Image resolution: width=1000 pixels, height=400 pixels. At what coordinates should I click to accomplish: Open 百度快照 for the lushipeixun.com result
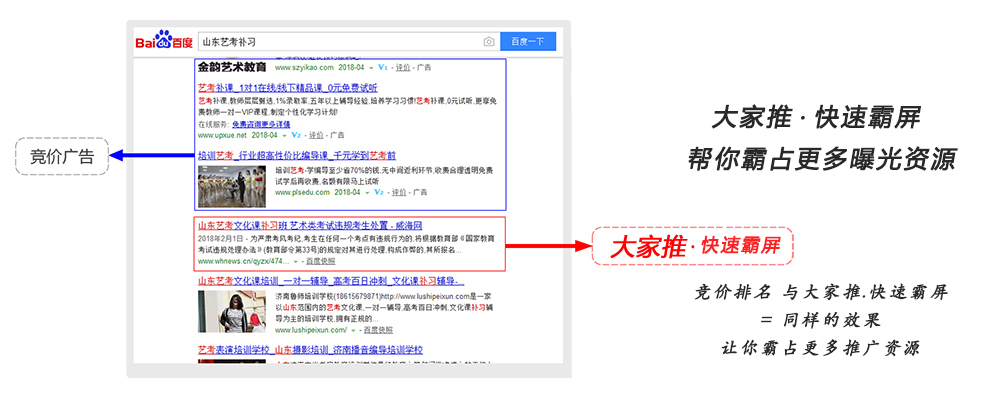[x=378, y=330]
